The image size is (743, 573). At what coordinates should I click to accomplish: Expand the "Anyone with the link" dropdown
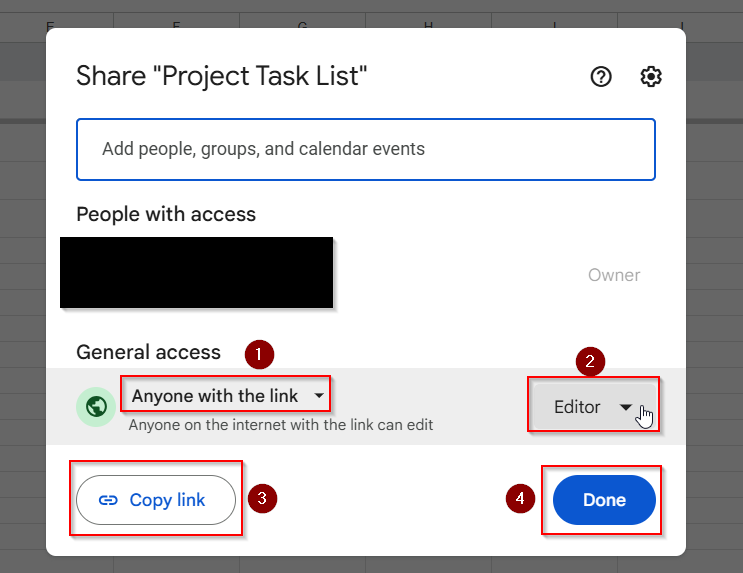tap(227, 395)
